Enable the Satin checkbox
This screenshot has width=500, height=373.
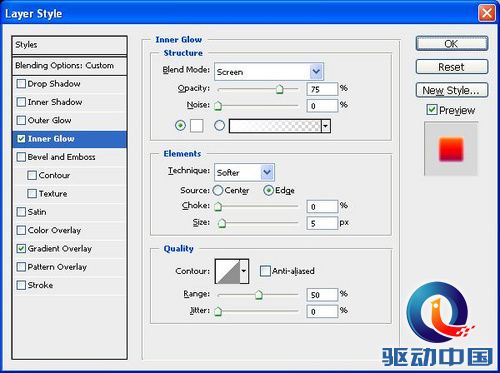pyautogui.click(x=21, y=212)
